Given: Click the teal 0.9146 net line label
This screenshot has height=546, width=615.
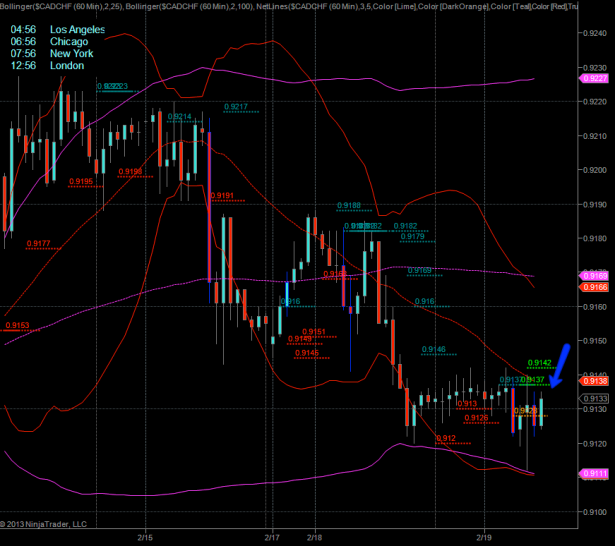Looking at the screenshot, I should point(434,349).
